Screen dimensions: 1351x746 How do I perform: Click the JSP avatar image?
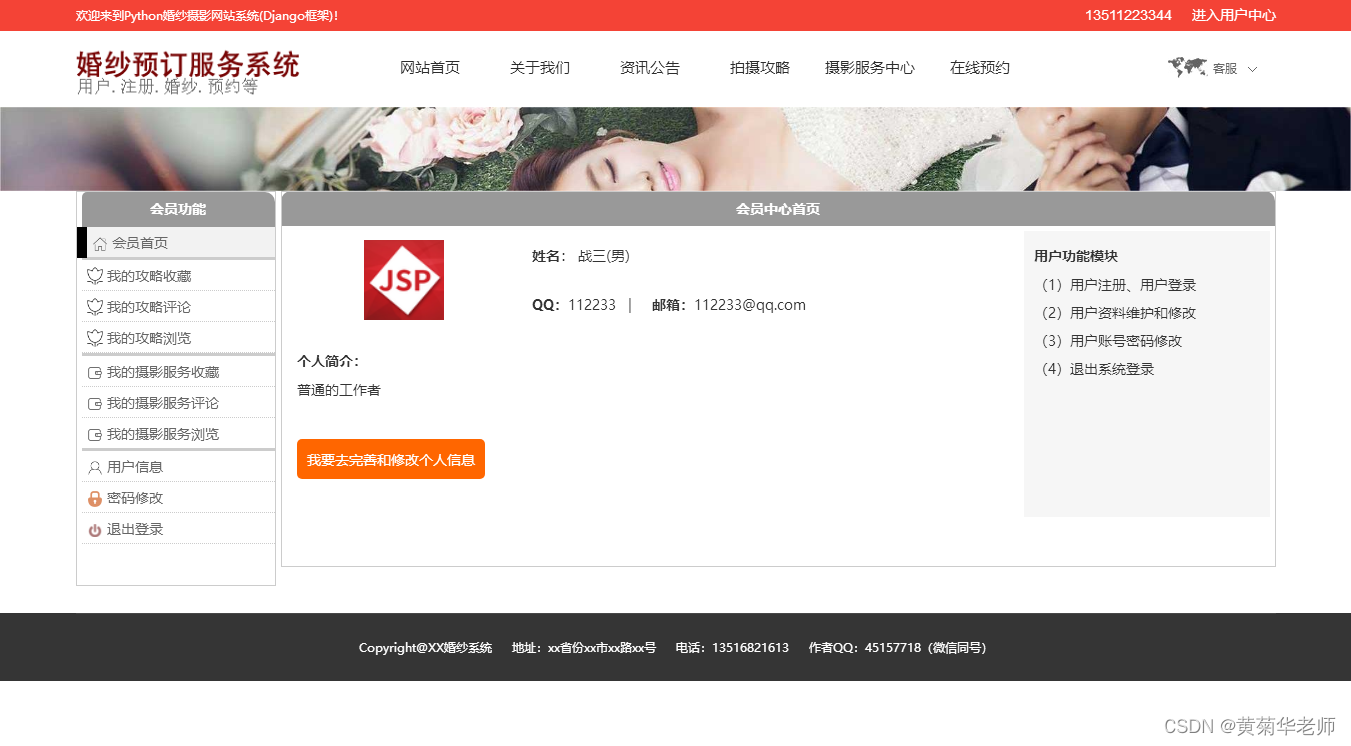pyautogui.click(x=404, y=280)
